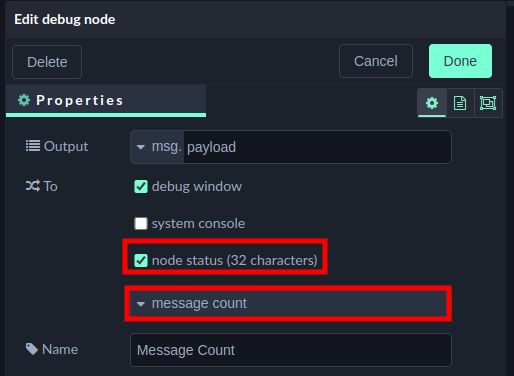This screenshot has width=514, height=376.
Task: Toggle node status (32 characters) checkbox
Action: tap(141, 260)
